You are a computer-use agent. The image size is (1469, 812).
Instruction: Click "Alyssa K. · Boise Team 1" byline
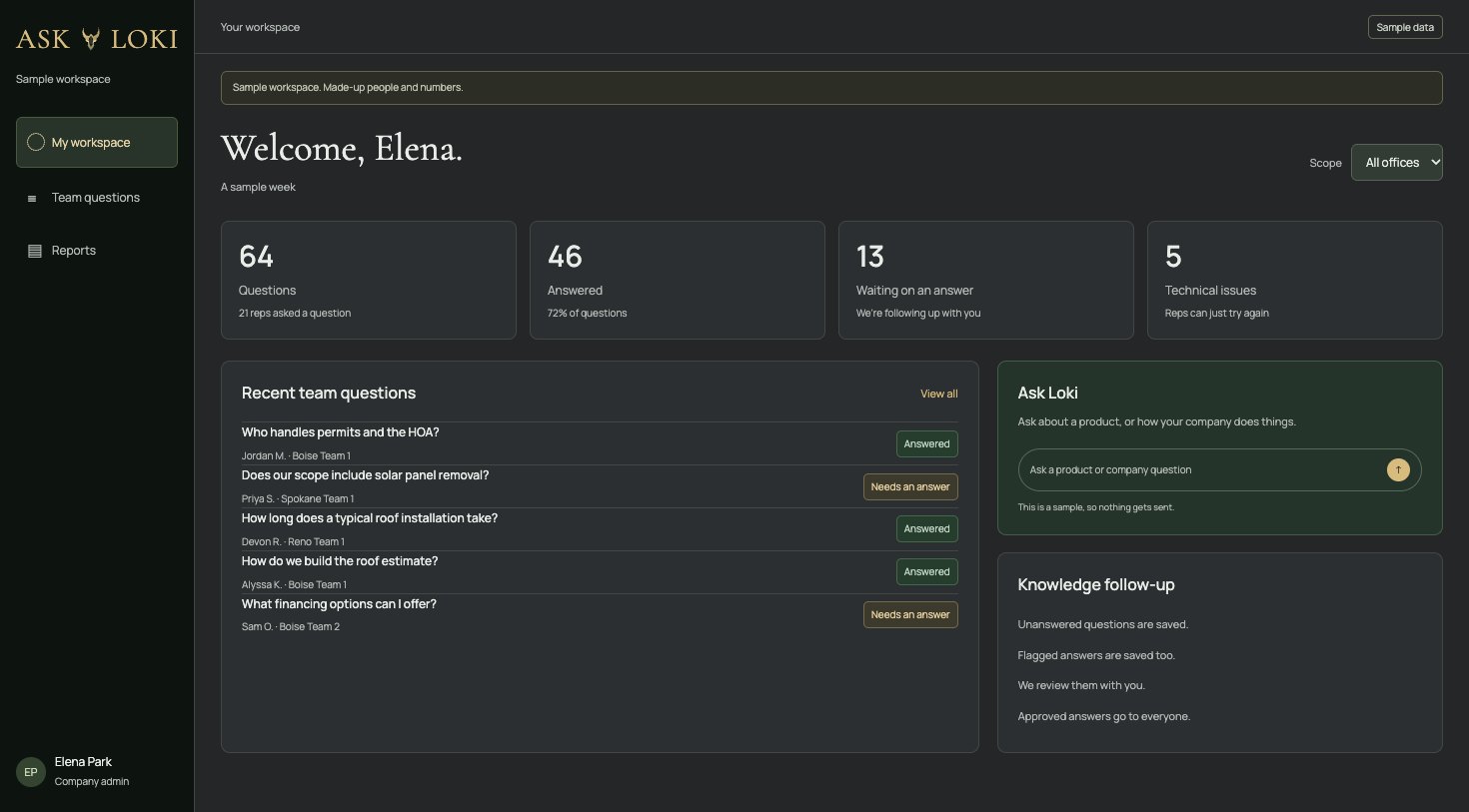[x=294, y=585]
